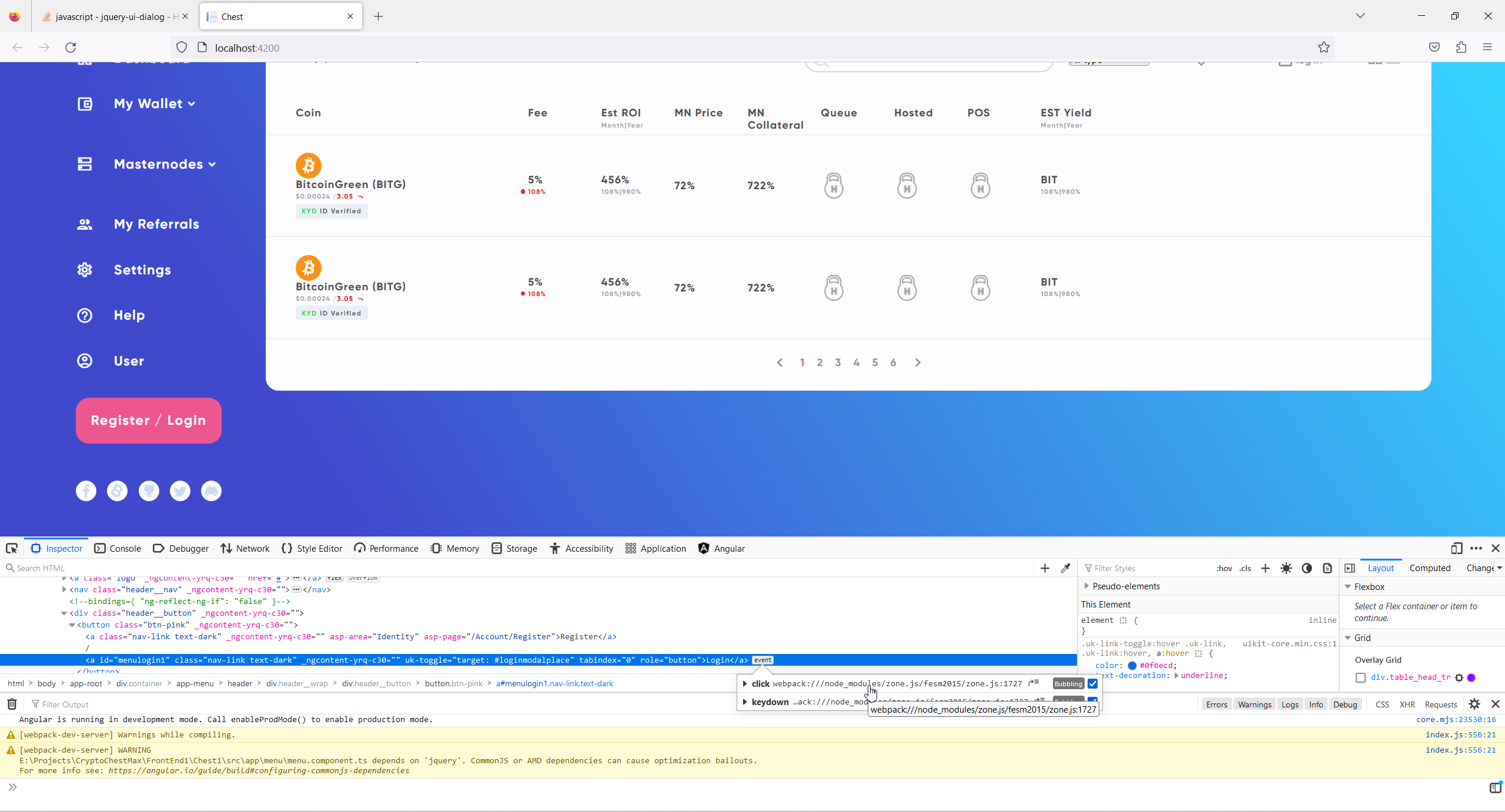Open the Discord social icon
This screenshot has height=812, width=1505.
tap(211, 491)
